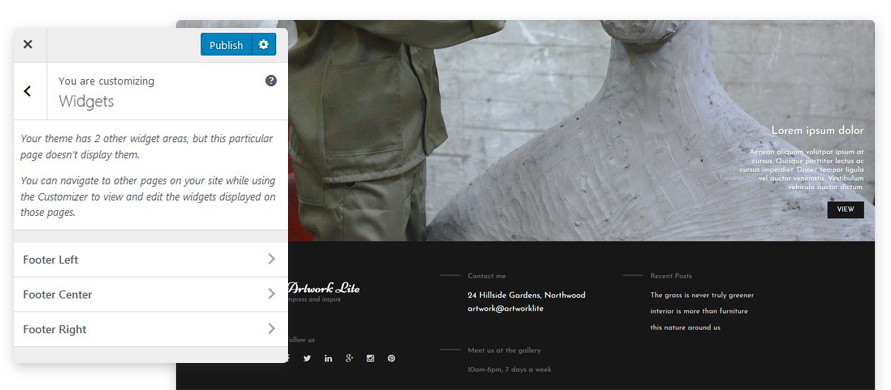891x390 pixels.
Task: Click the 'Aenean aliquam volutpat' slide description
Action: point(801,169)
